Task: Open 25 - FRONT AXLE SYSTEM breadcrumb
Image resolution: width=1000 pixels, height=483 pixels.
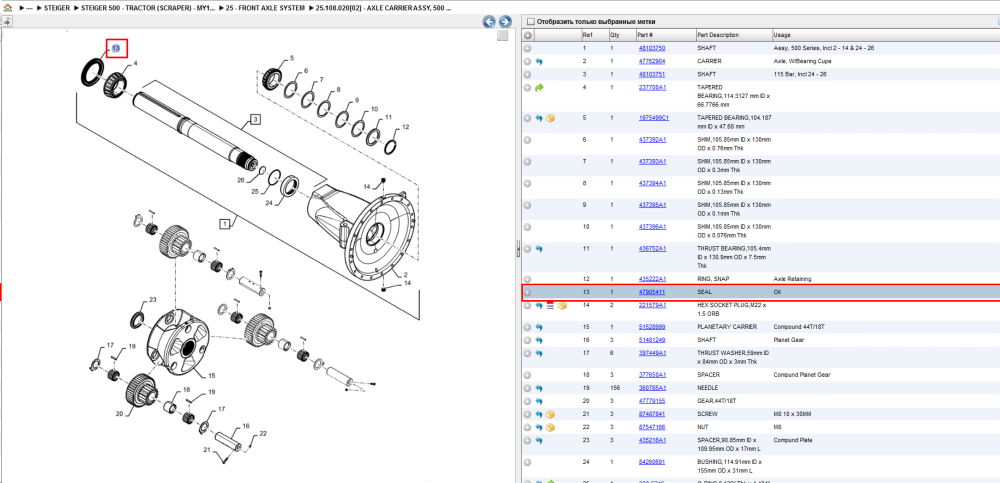Action: tap(265, 9)
